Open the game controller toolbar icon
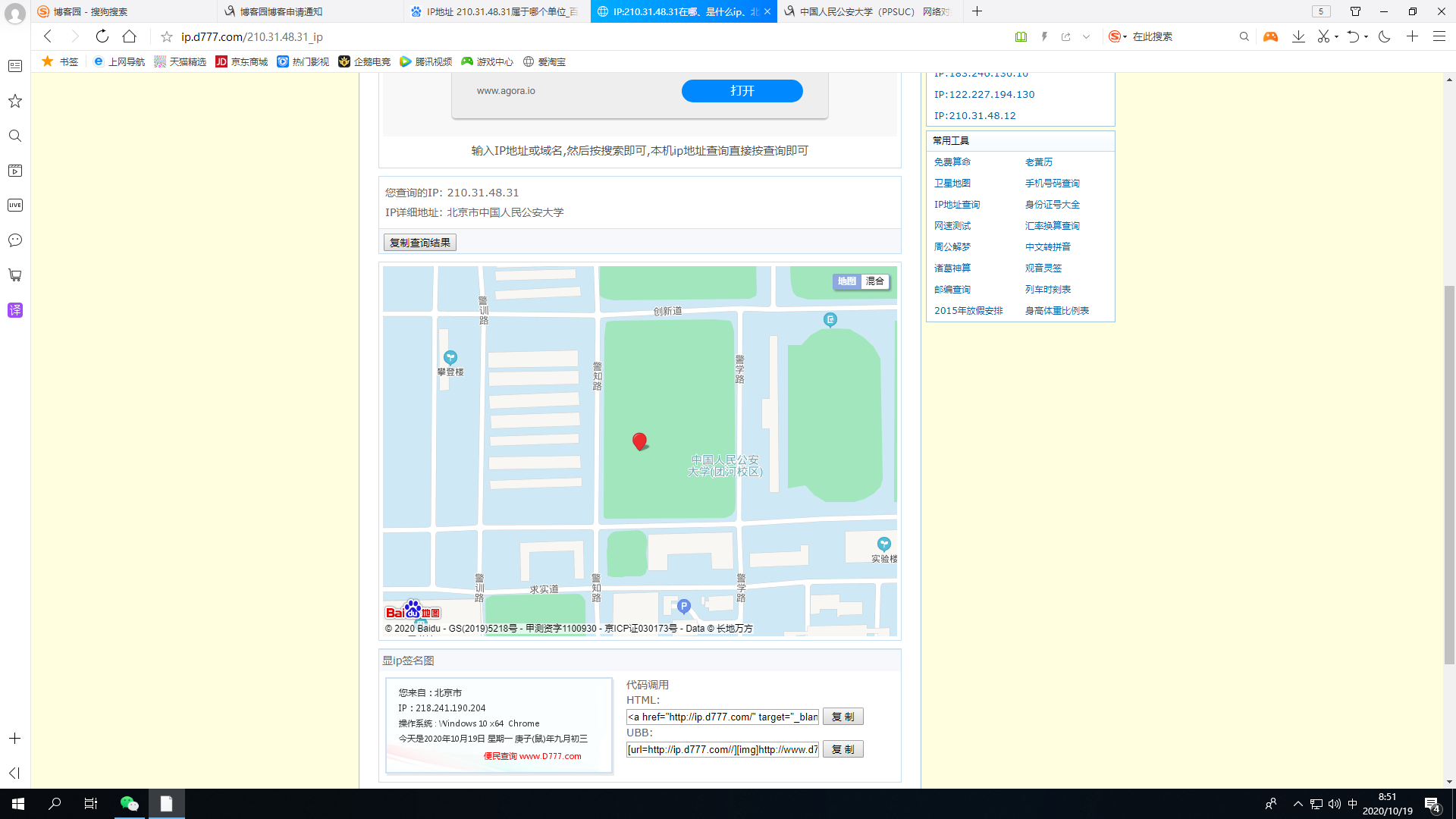The height and width of the screenshot is (819, 1456). [x=1270, y=36]
